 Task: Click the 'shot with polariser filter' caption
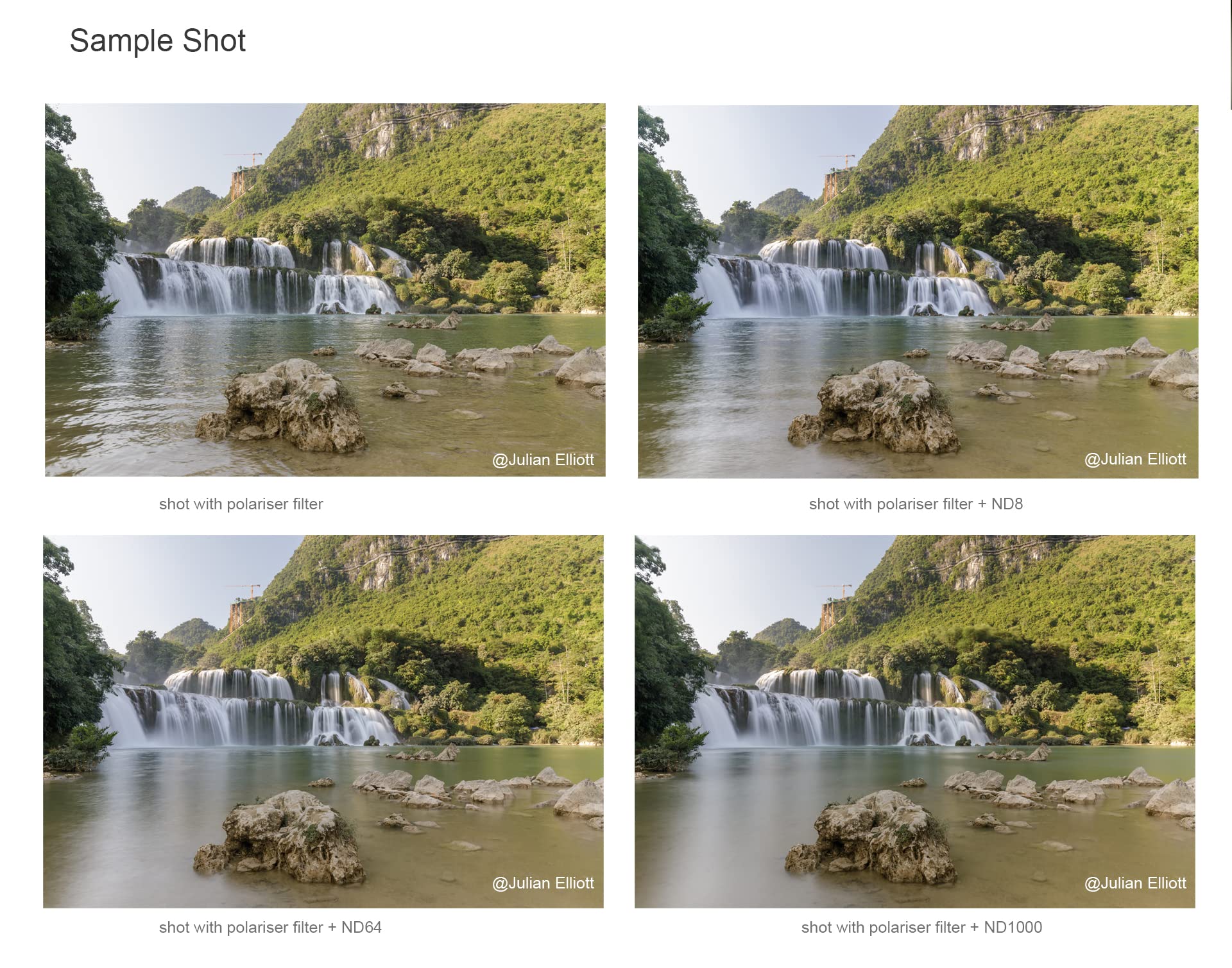click(241, 504)
